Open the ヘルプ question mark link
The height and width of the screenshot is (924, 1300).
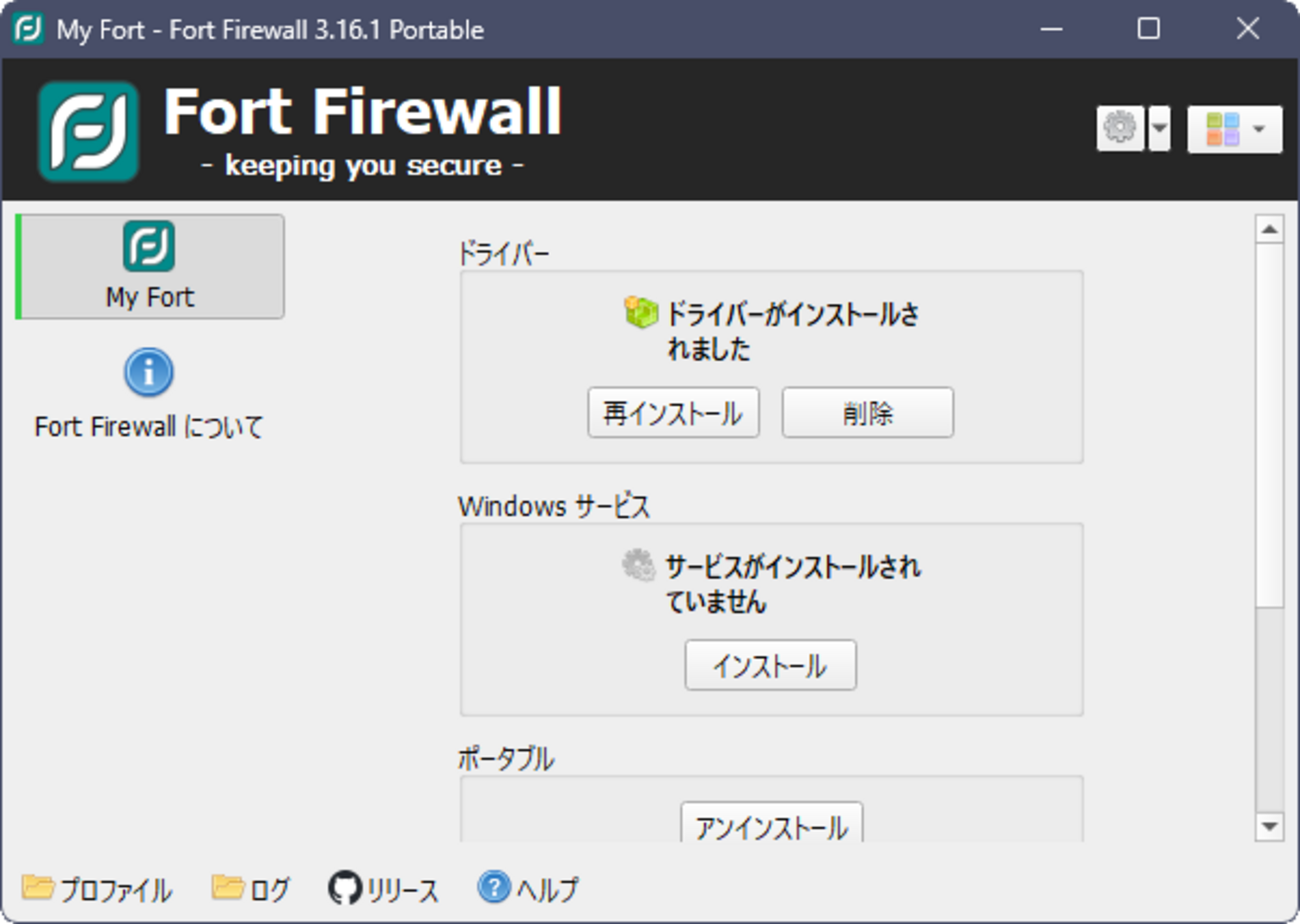528,888
